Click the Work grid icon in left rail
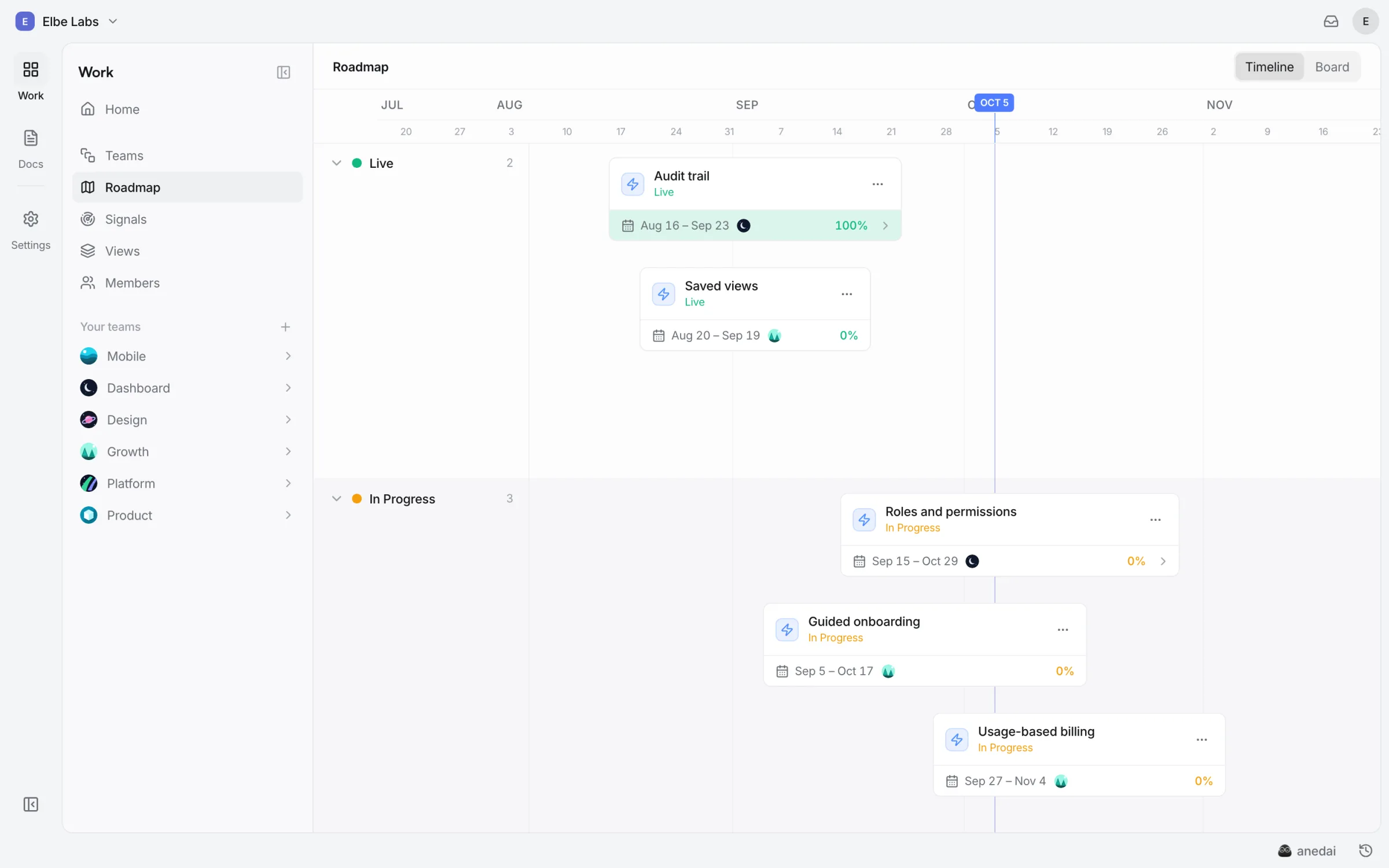 31,70
